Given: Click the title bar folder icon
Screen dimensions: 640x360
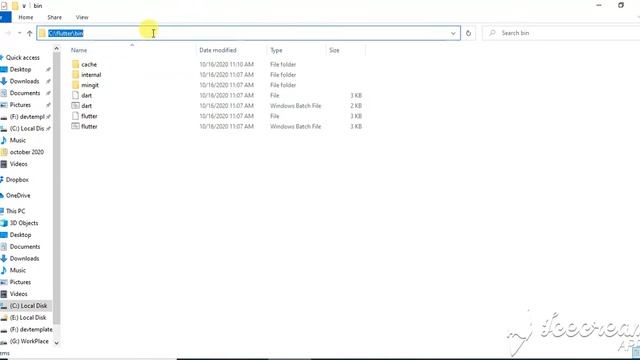Looking at the screenshot, I should [x=15, y=6].
